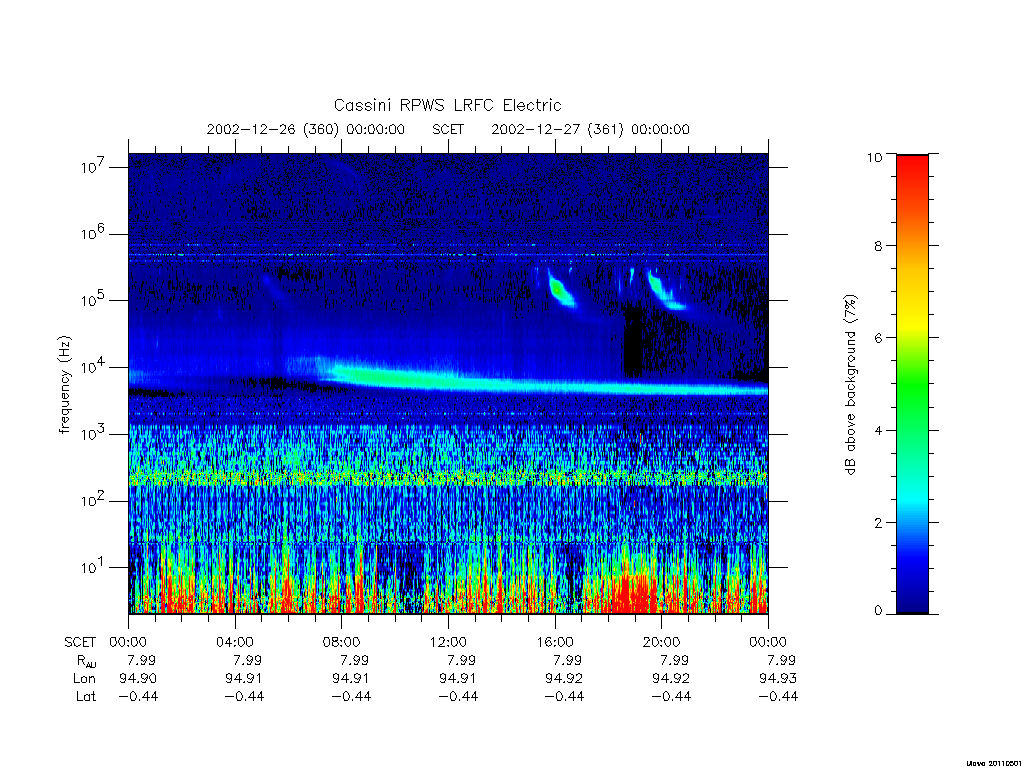
Task: Pick the yellow band of the colorbar
Action: click(x=912, y=320)
